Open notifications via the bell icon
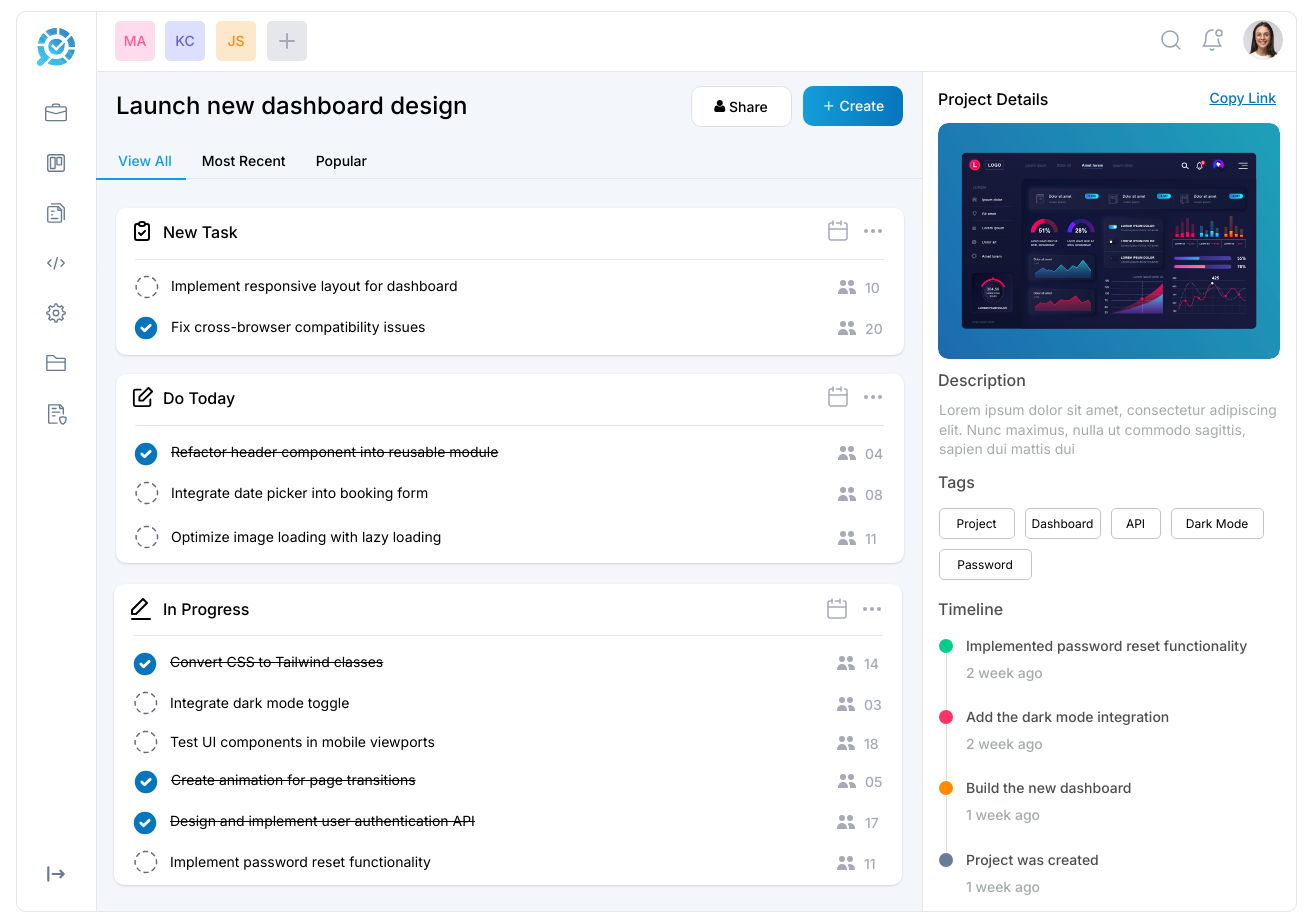The height and width of the screenshot is (921, 1311). (x=1211, y=40)
